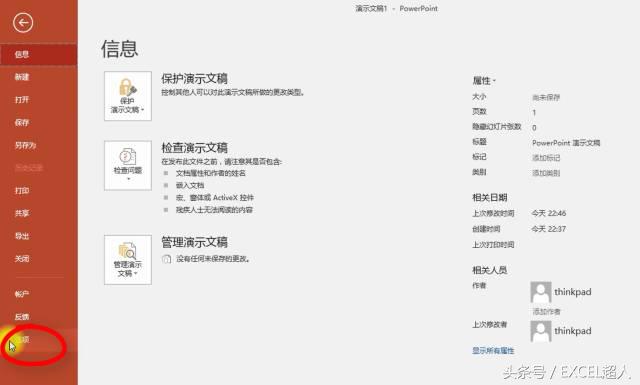Click the 相关日期 section heading
The image size is (640, 385).
click(490, 198)
